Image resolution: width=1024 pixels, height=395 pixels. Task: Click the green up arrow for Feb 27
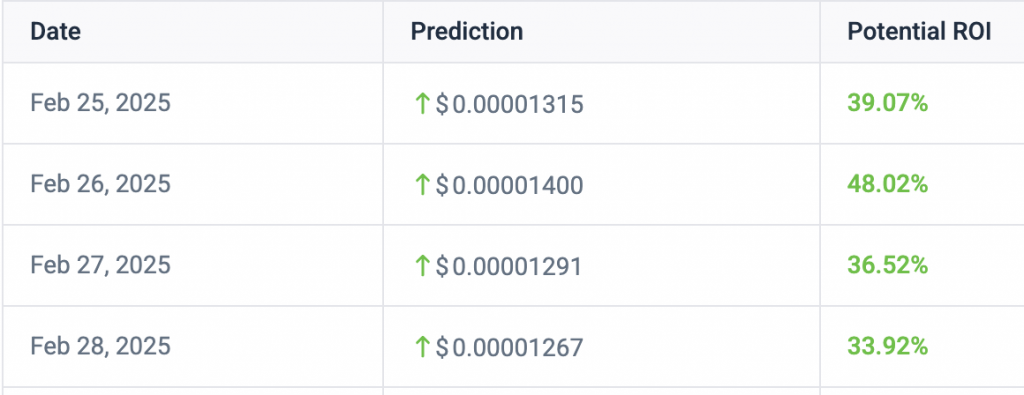422,266
